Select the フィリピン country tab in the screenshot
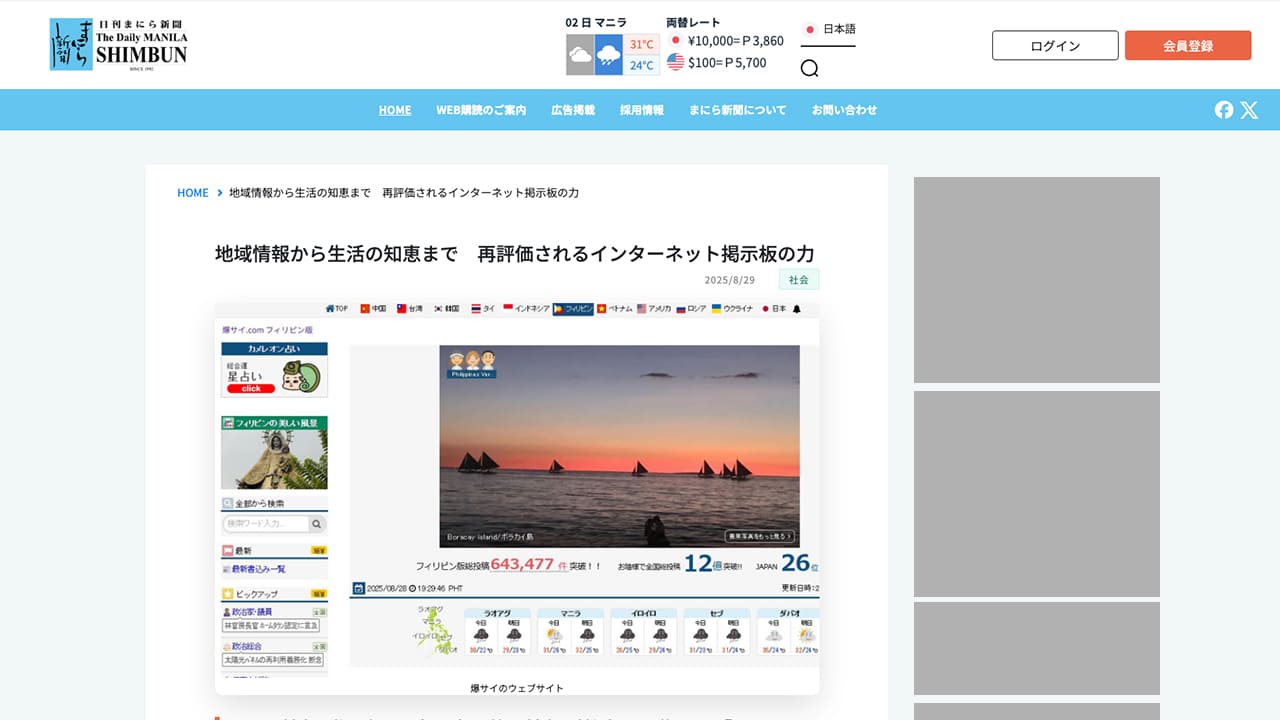The image size is (1280, 720). tap(574, 308)
